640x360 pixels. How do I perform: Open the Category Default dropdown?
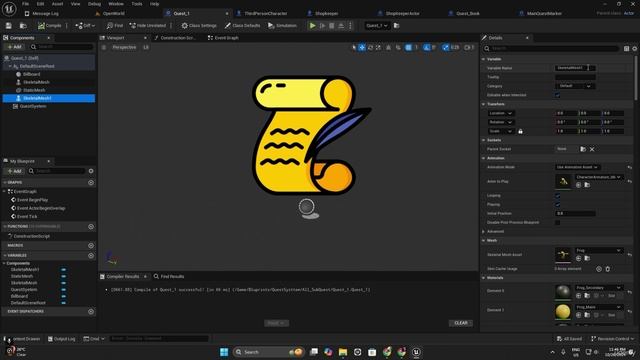pos(575,86)
